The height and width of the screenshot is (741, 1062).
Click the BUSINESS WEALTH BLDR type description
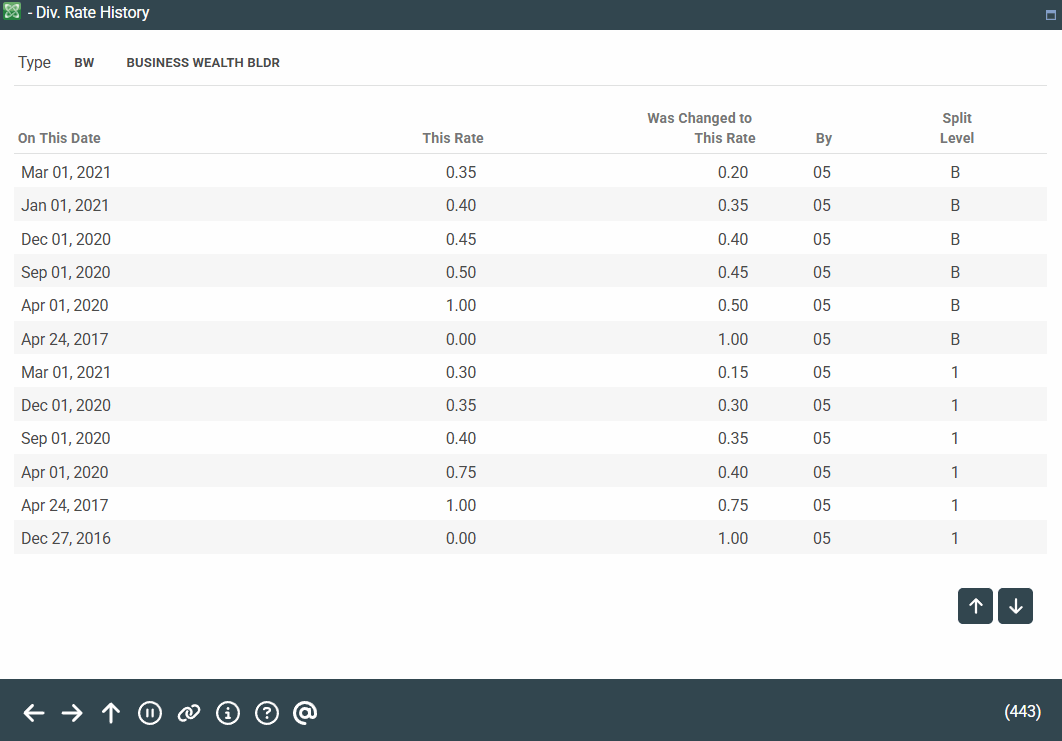[x=203, y=63]
